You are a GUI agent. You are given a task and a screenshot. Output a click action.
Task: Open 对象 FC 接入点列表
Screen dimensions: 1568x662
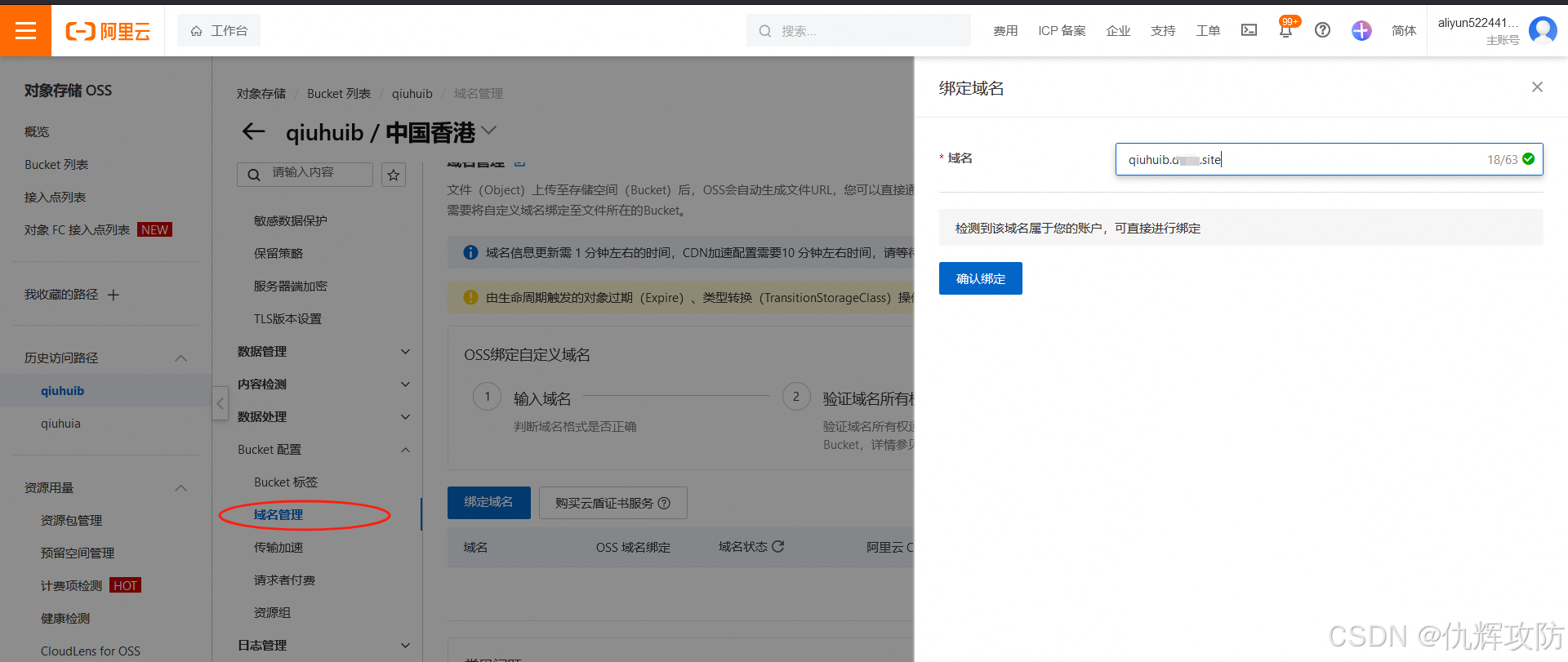(77, 229)
